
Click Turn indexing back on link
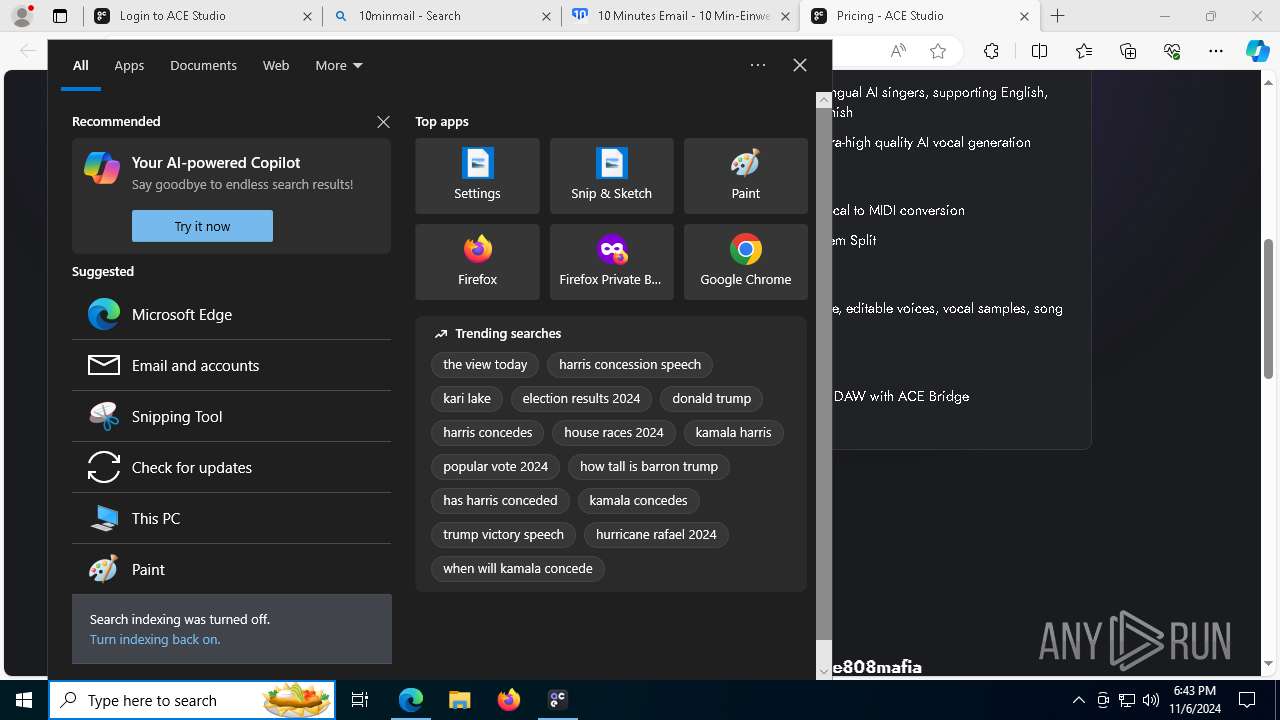(155, 639)
